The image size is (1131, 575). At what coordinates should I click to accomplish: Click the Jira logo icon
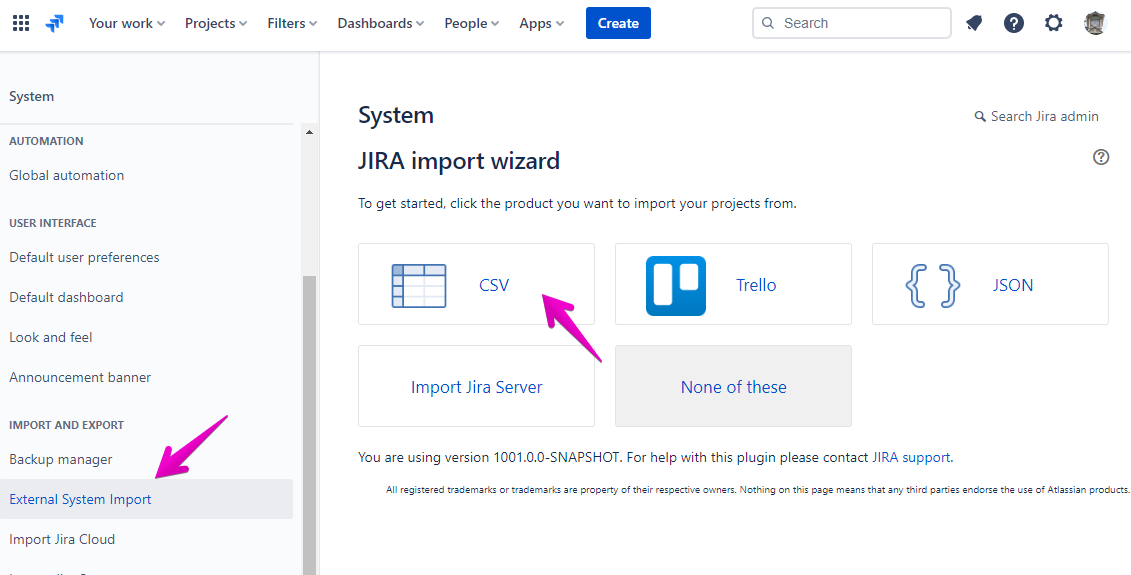tap(54, 23)
